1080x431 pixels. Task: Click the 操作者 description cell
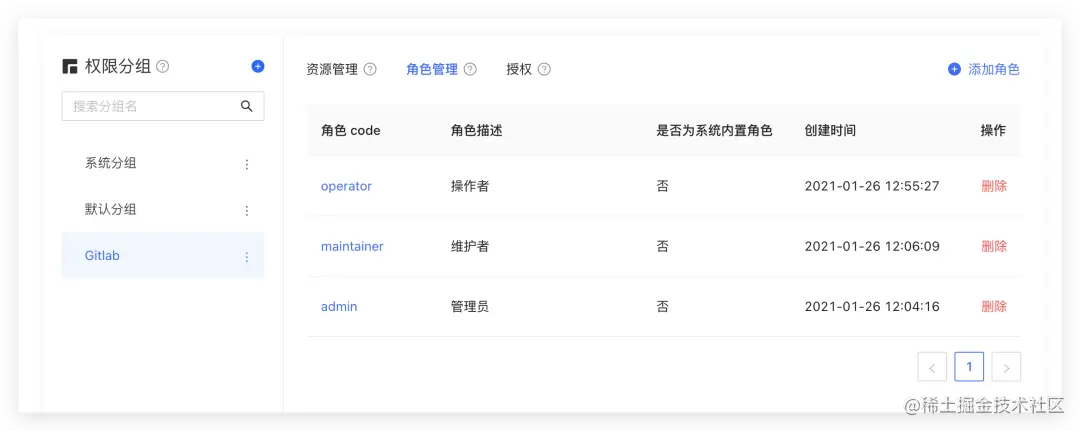tap(470, 186)
